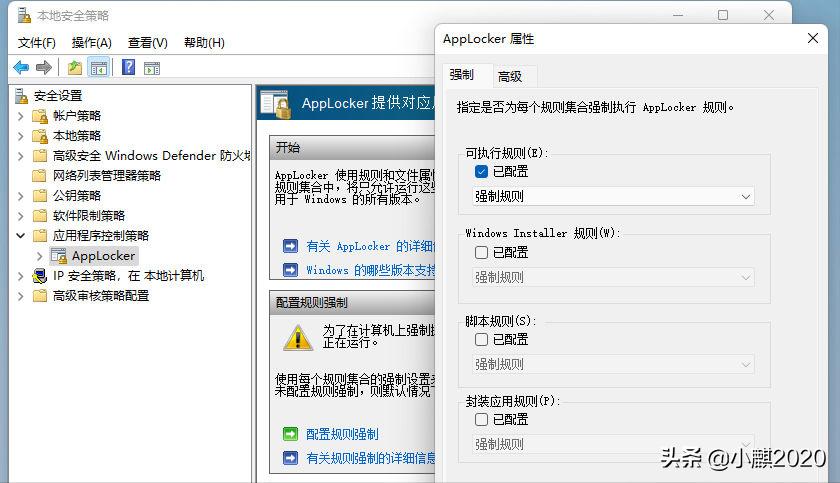Select 软件限制策略 in the tree
The image size is (840, 483).
click(89, 216)
